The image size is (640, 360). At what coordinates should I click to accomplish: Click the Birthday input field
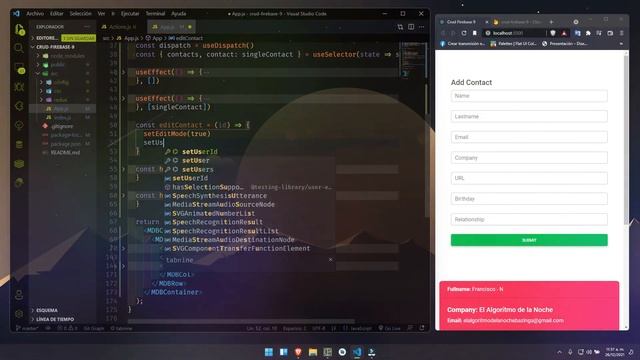(529, 199)
